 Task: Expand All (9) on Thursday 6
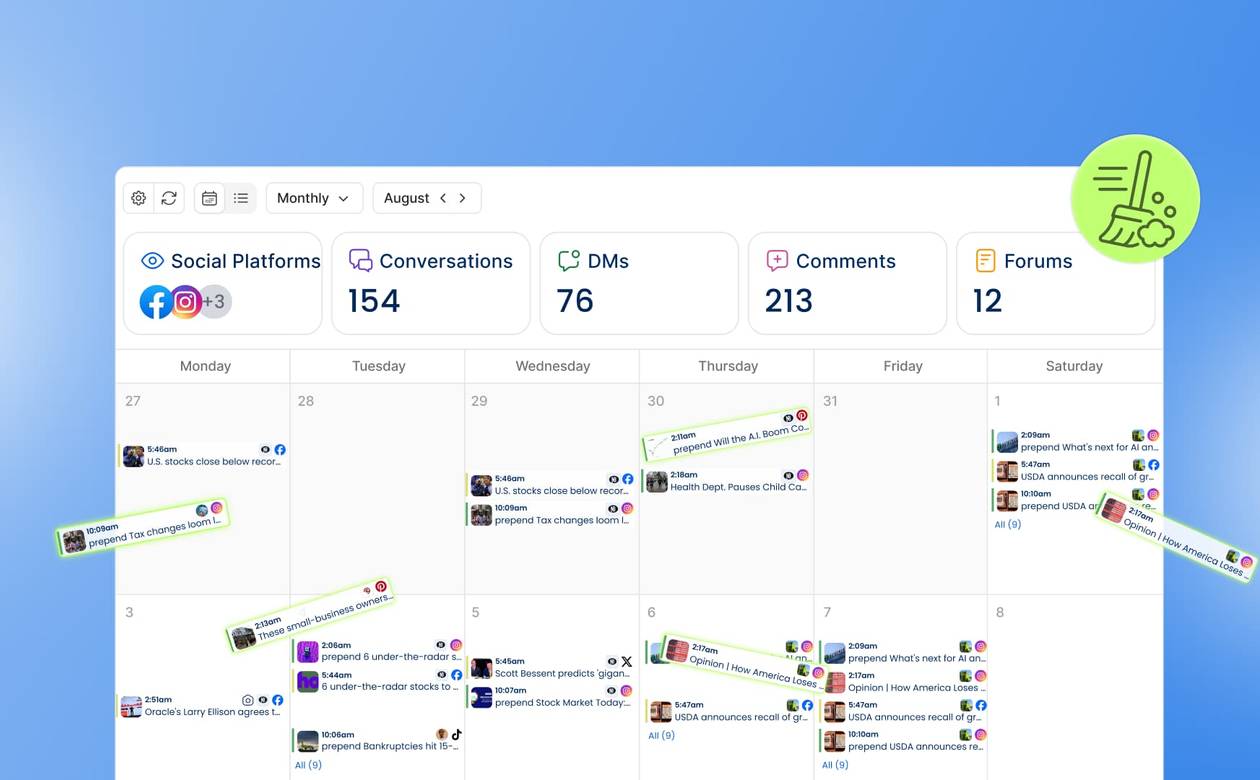tap(661, 735)
